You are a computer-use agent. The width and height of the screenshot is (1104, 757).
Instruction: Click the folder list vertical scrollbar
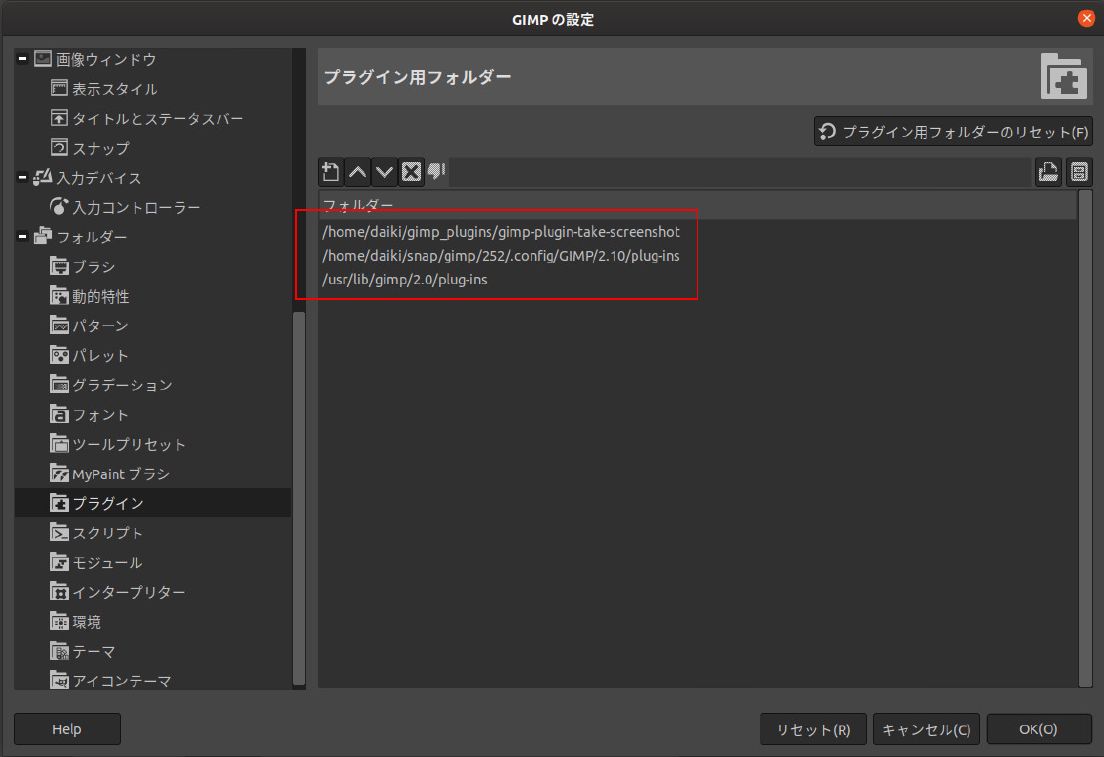coord(1085,438)
